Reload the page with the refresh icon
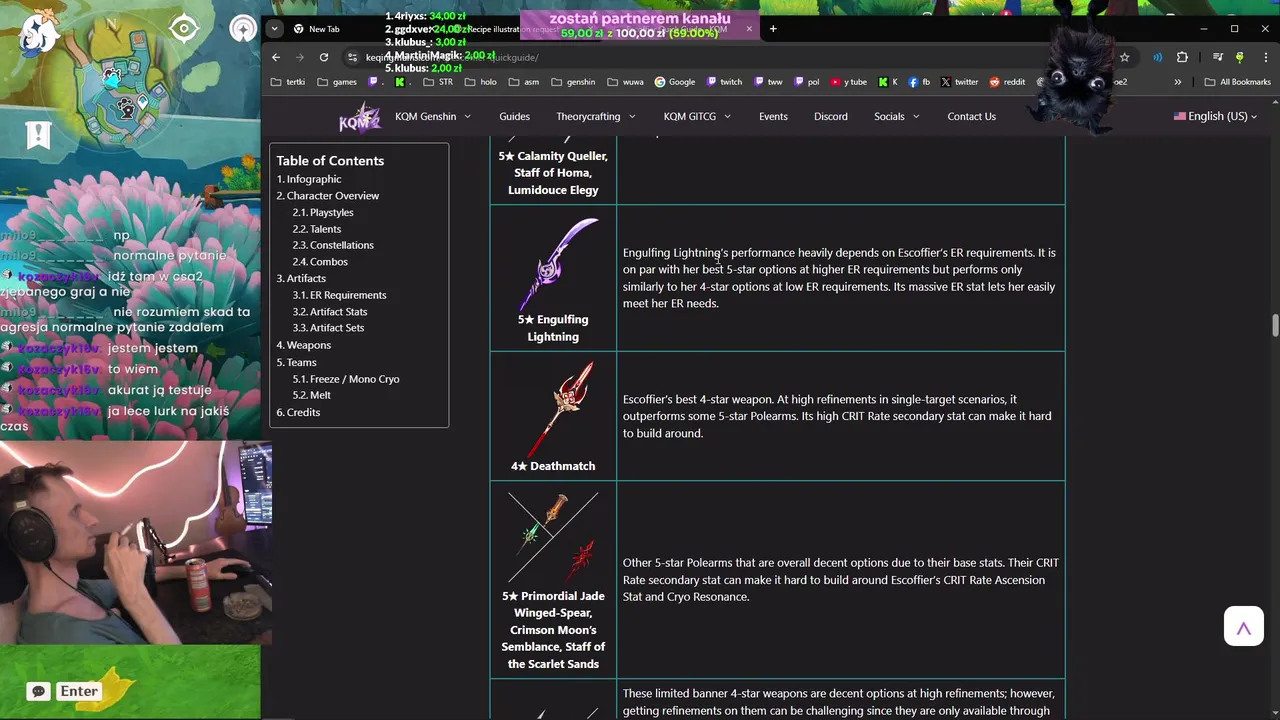Image resolution: width=1280 pixels, height=720 pixels. pyautogui.click(x=324, y=57)
